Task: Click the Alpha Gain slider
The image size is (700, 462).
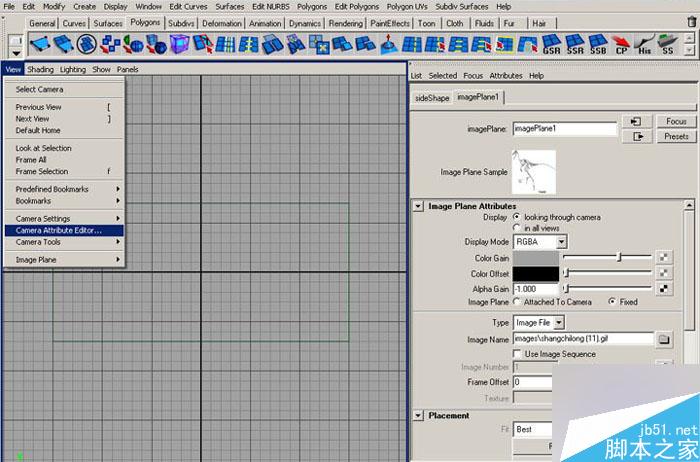Action: pyautogui.click(x=608, y=288)
